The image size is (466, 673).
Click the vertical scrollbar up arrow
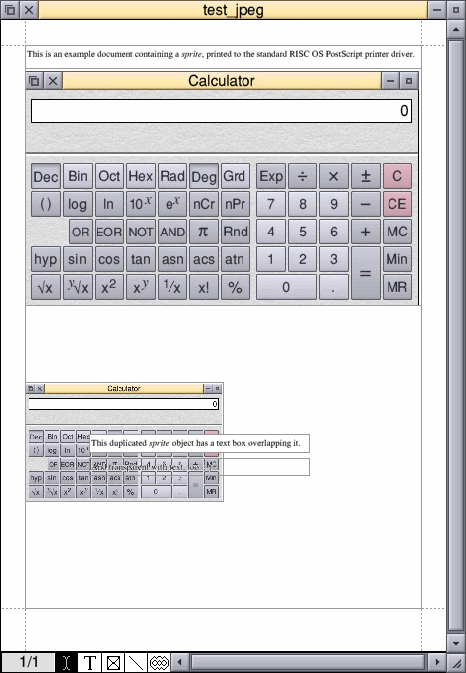[x=456, y=30]
